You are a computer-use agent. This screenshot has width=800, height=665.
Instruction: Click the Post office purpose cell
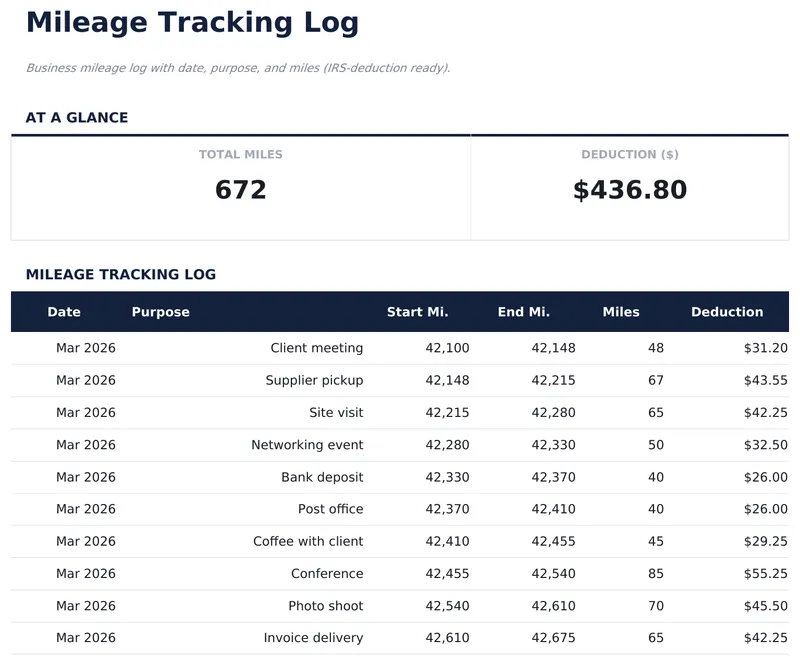coord(330,509)
